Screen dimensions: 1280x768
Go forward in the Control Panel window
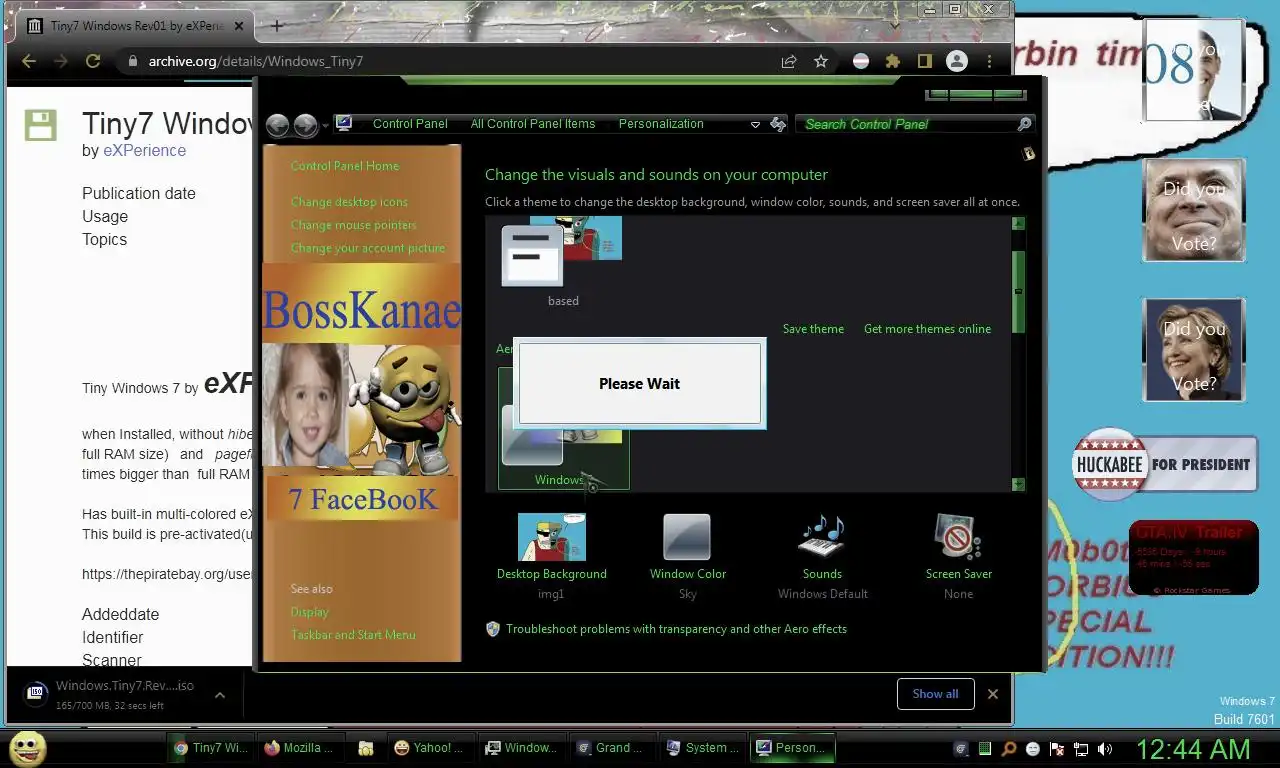tap(306, 125)
